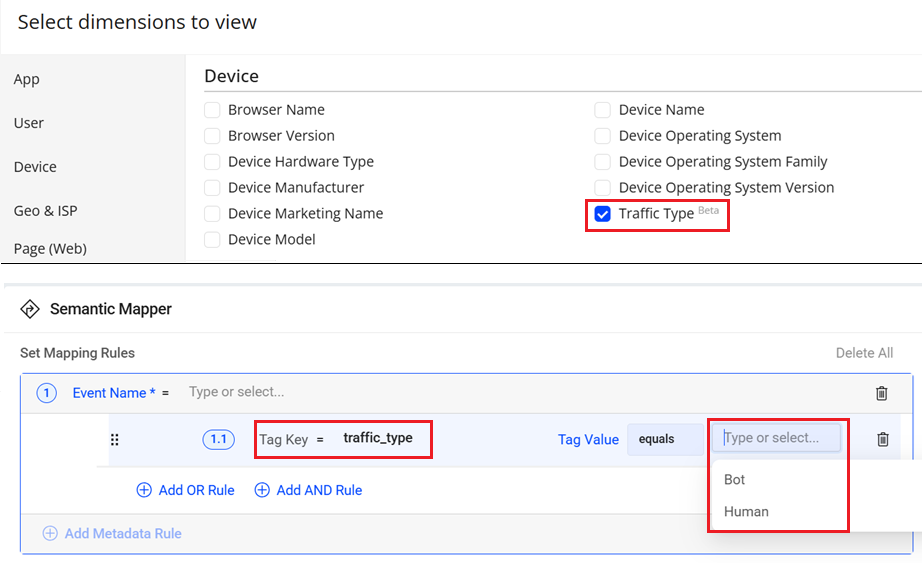This screenshot has width=922, height=563.
Task: Open the equals operator dropdown
Action: (665, 439)
